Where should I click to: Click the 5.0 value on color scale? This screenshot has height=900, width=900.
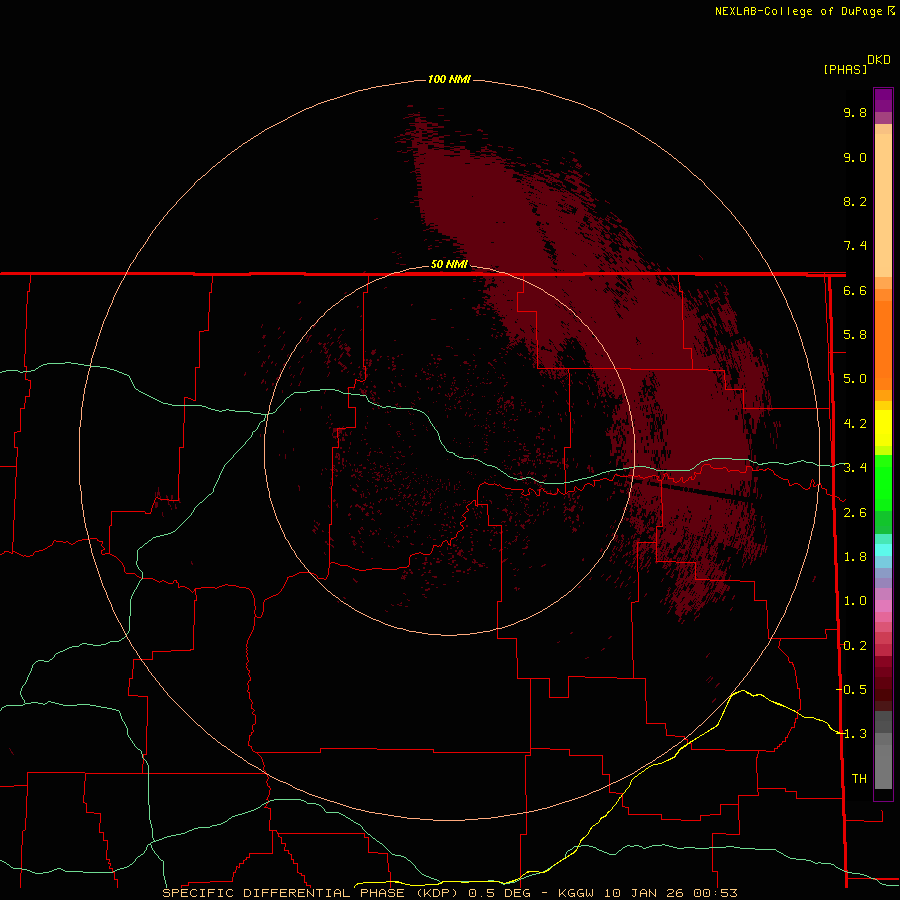tap(855, 379)
